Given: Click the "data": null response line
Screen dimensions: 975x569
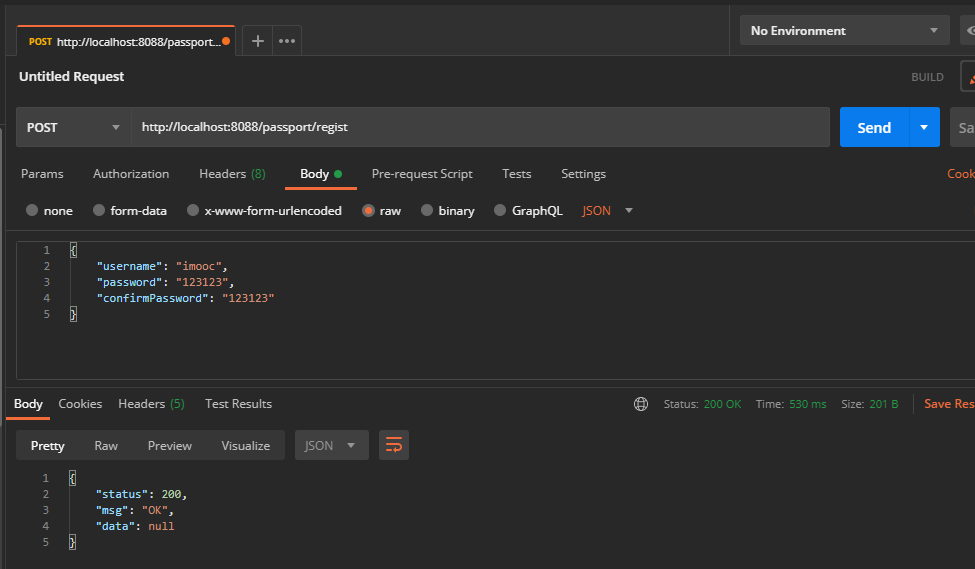Looking at the screenshot, I should click(135, 527).
